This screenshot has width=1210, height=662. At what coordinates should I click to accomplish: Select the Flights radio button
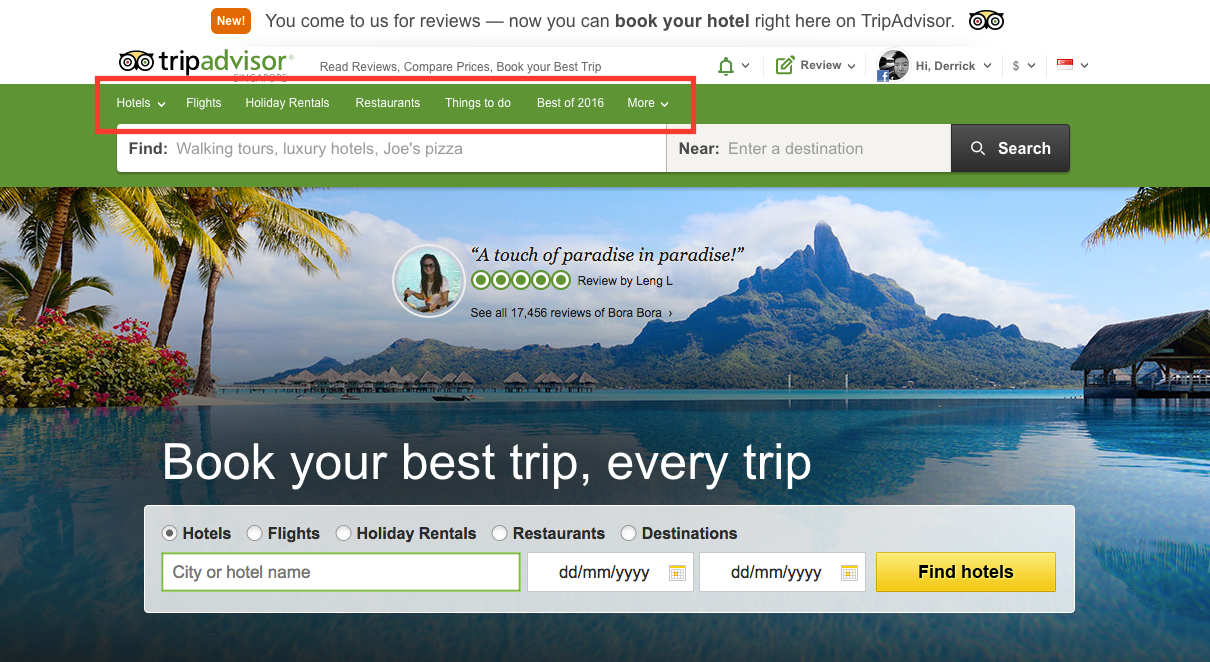pos(255,534)
